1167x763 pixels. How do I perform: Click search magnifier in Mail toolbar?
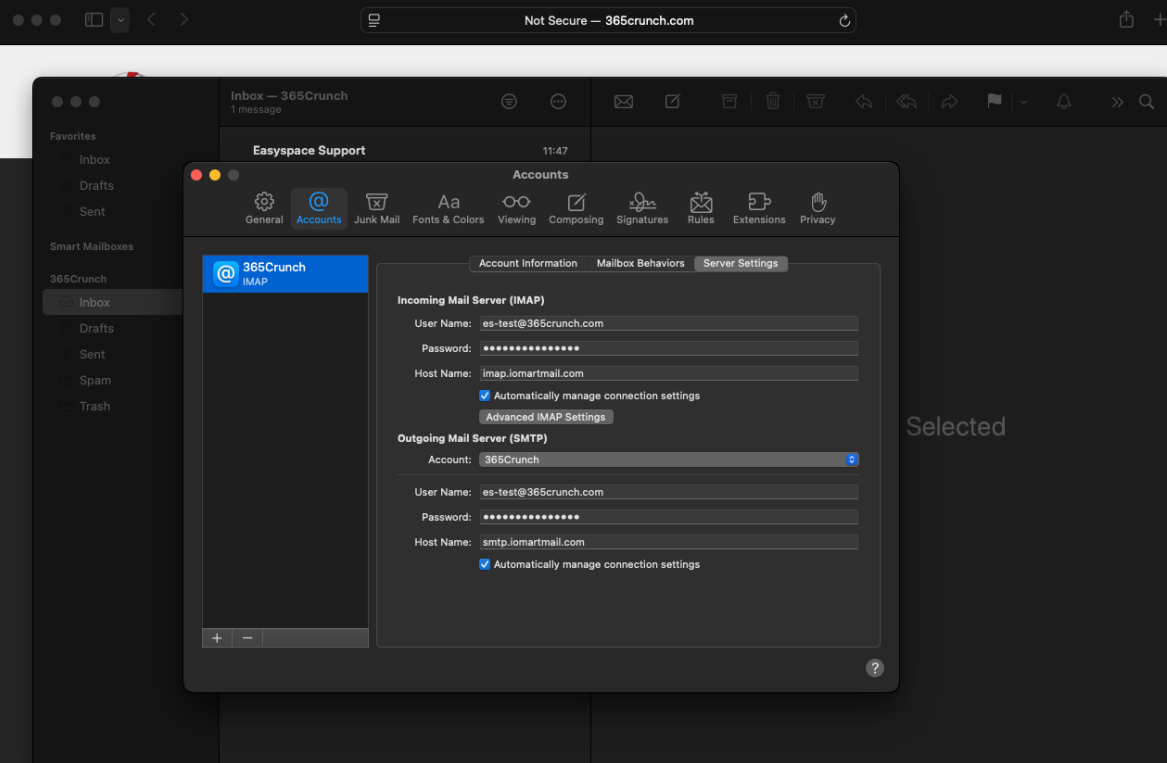[x=1146, y=102]
